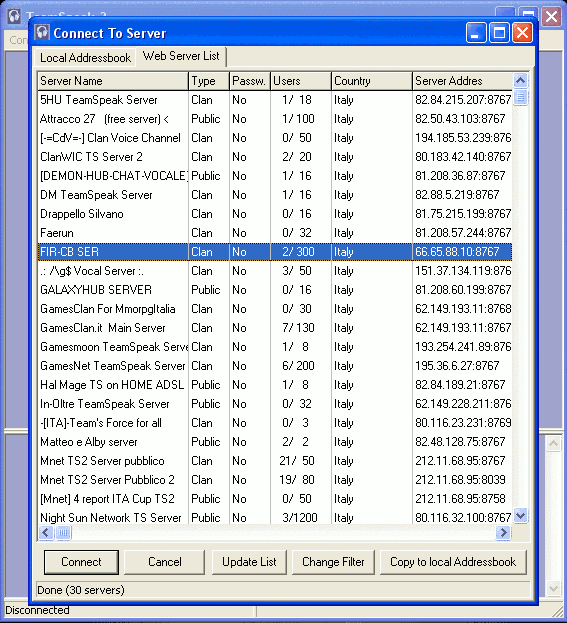Click main window scrollbar down arrow
Viewport: 567px width, 623px height.
(553, 588)
